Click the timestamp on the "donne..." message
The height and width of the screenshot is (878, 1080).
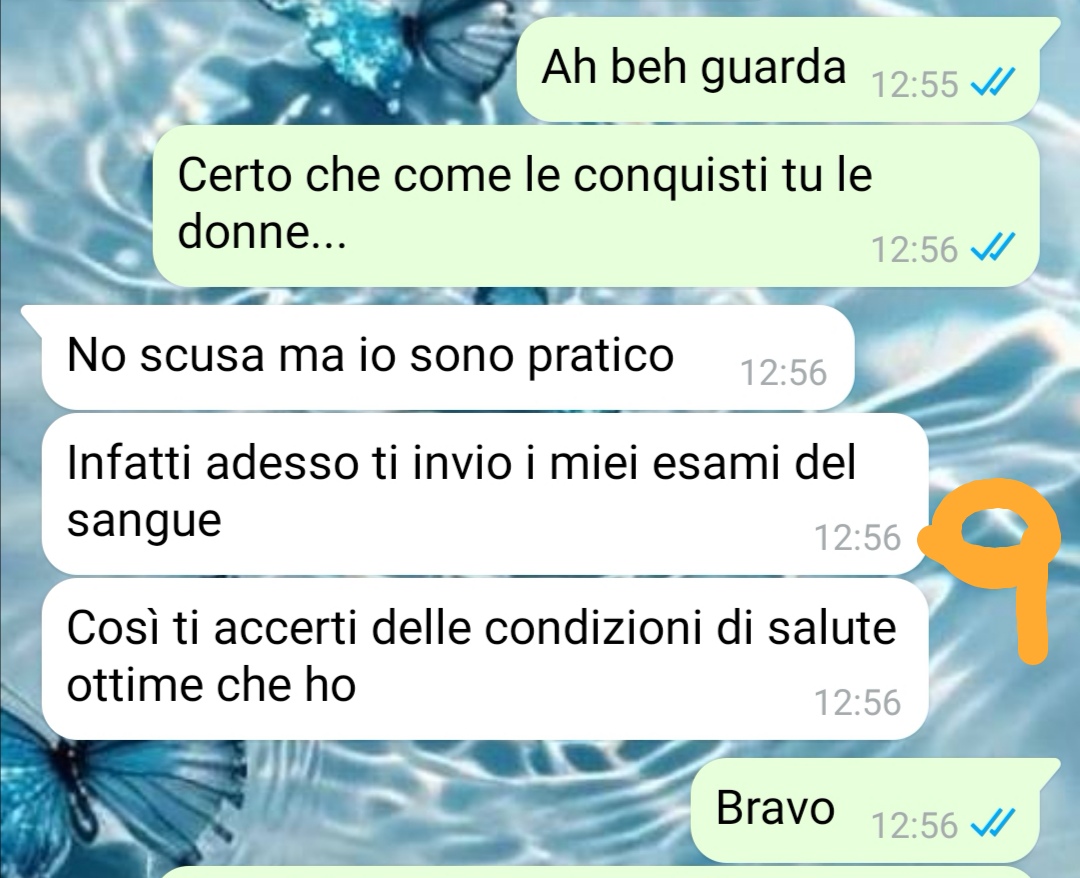[x=915, y=249]
